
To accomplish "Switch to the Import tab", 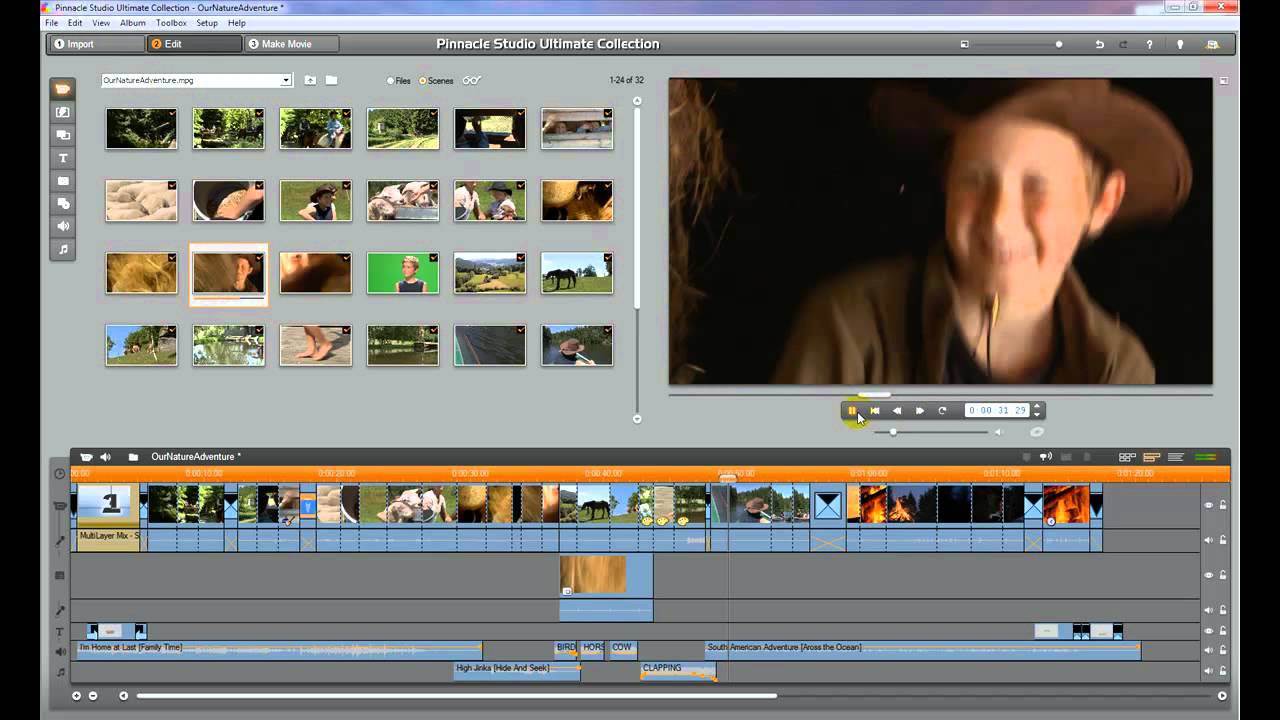I will click(x=96, y=44).
